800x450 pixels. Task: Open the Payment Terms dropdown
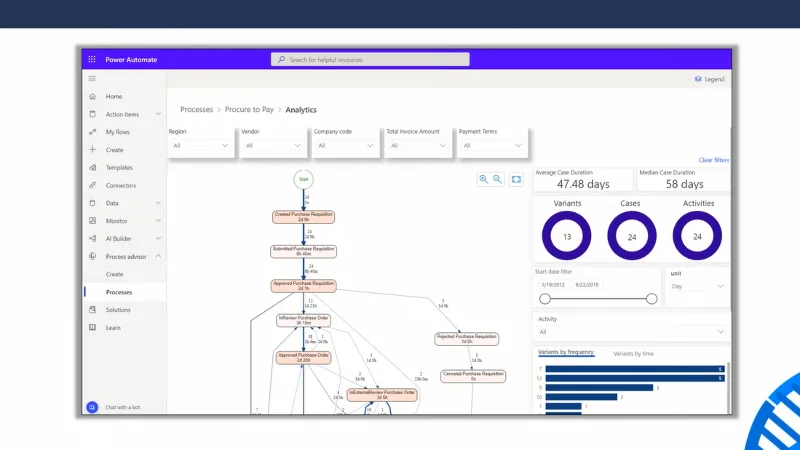(x=492, y=145)
